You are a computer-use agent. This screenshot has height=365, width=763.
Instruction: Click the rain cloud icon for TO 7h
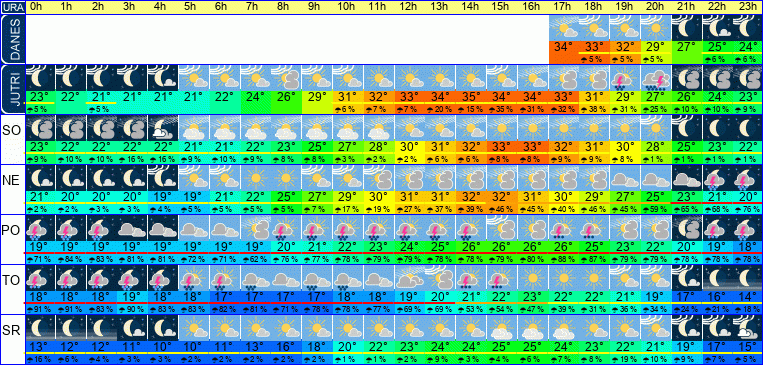255,277
